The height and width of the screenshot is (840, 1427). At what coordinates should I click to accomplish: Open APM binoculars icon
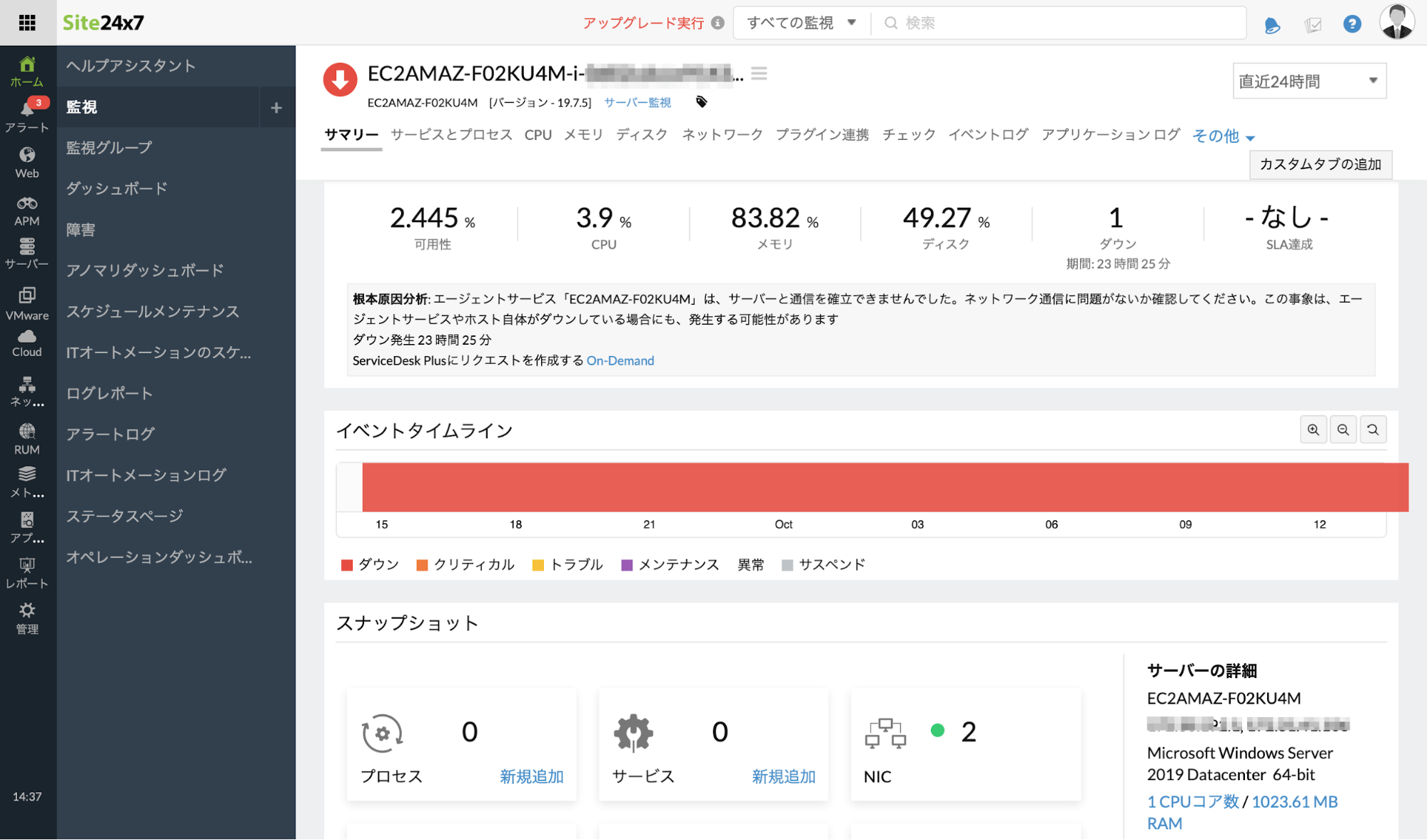click(27, 203)
